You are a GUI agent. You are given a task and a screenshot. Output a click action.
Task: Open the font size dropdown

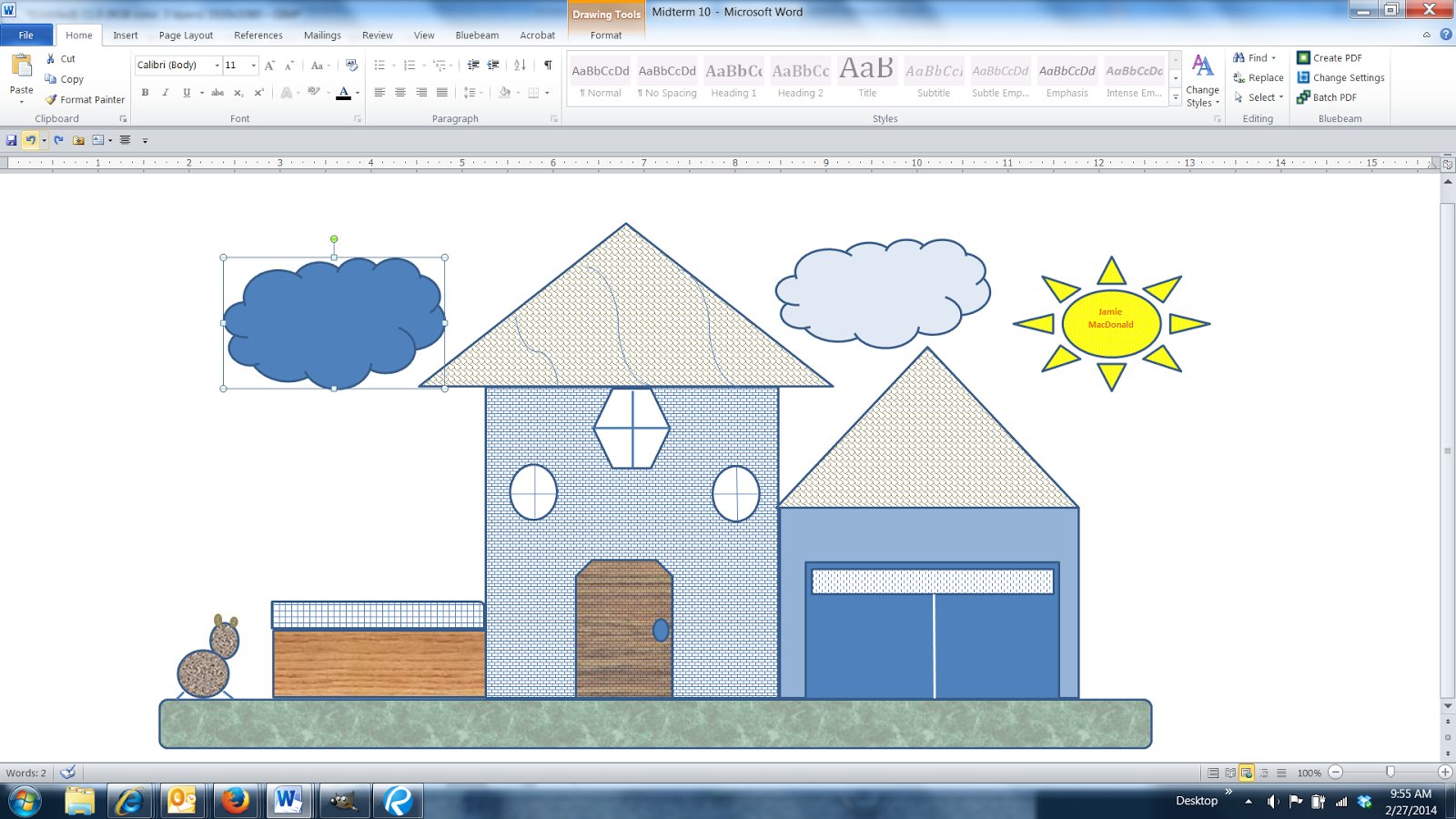253,66
